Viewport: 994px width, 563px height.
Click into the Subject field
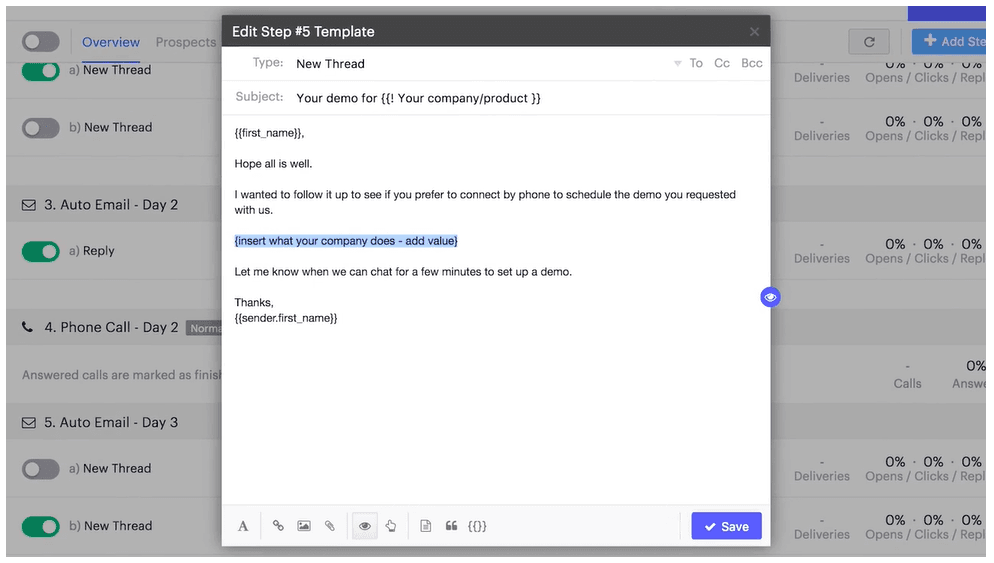coord(500,98)
